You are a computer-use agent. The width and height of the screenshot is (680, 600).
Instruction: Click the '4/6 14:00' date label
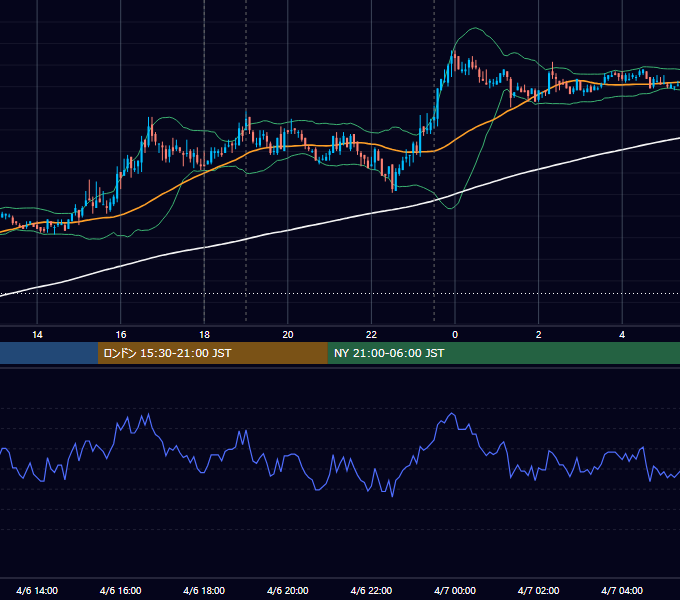(37, 590)
